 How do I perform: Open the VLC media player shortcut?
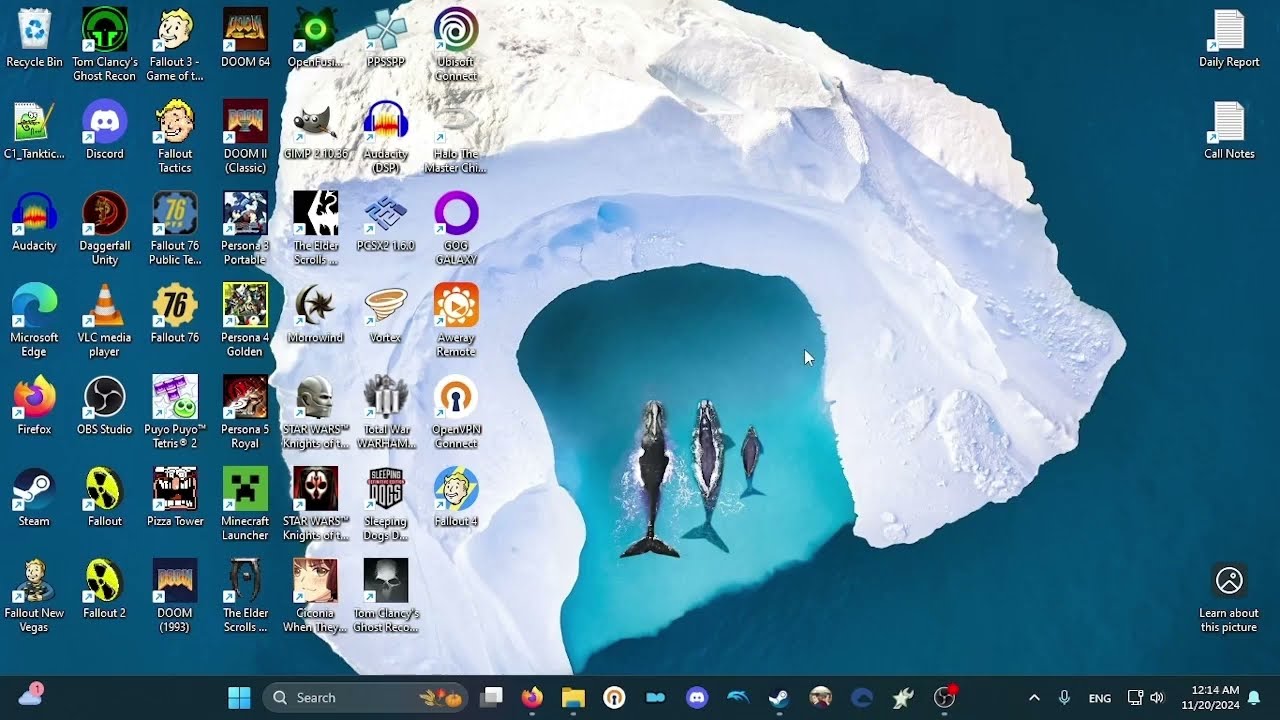104,321
